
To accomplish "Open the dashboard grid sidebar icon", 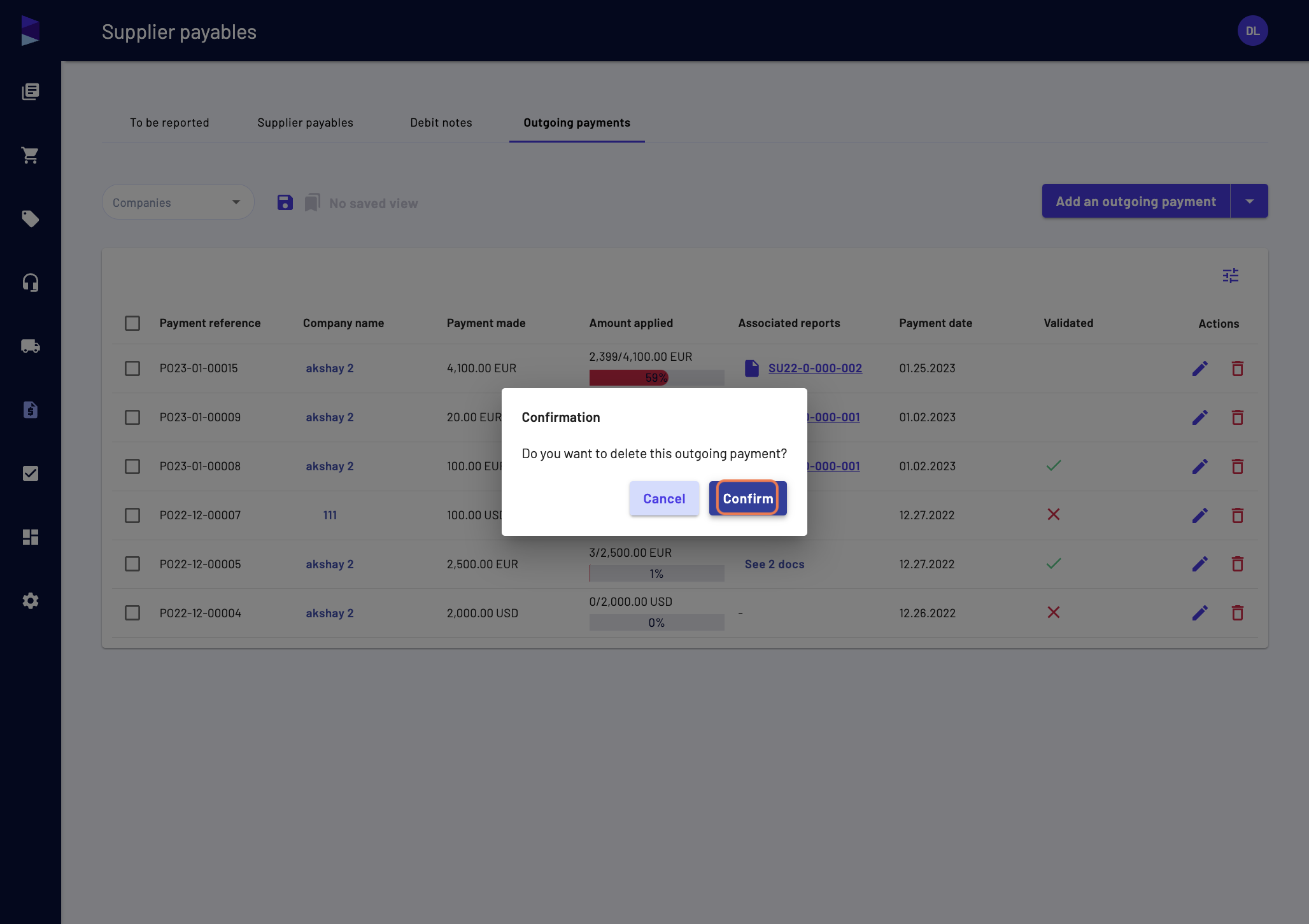I will (x=31, y=537).
